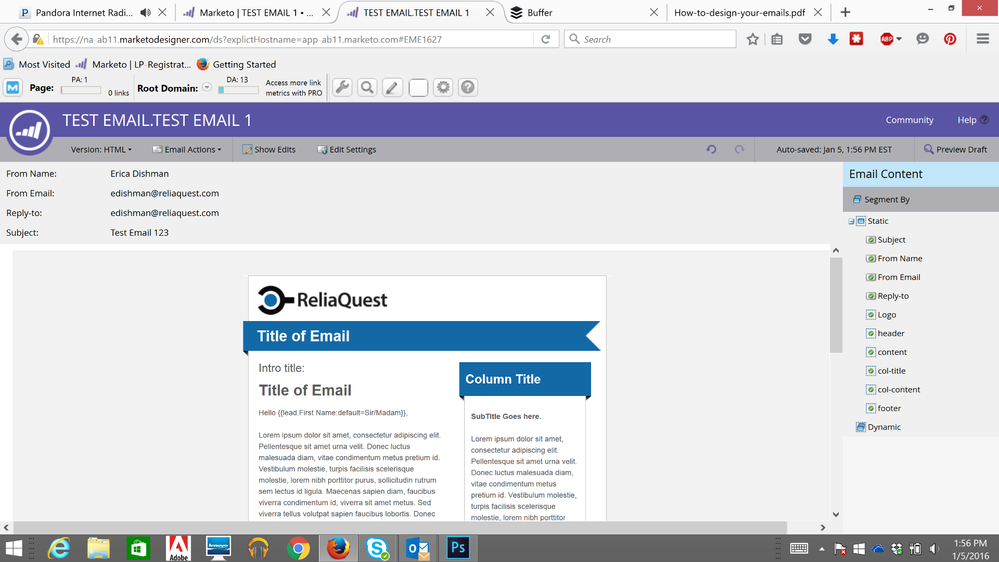Click Edit Settings button

pos(347,149)
